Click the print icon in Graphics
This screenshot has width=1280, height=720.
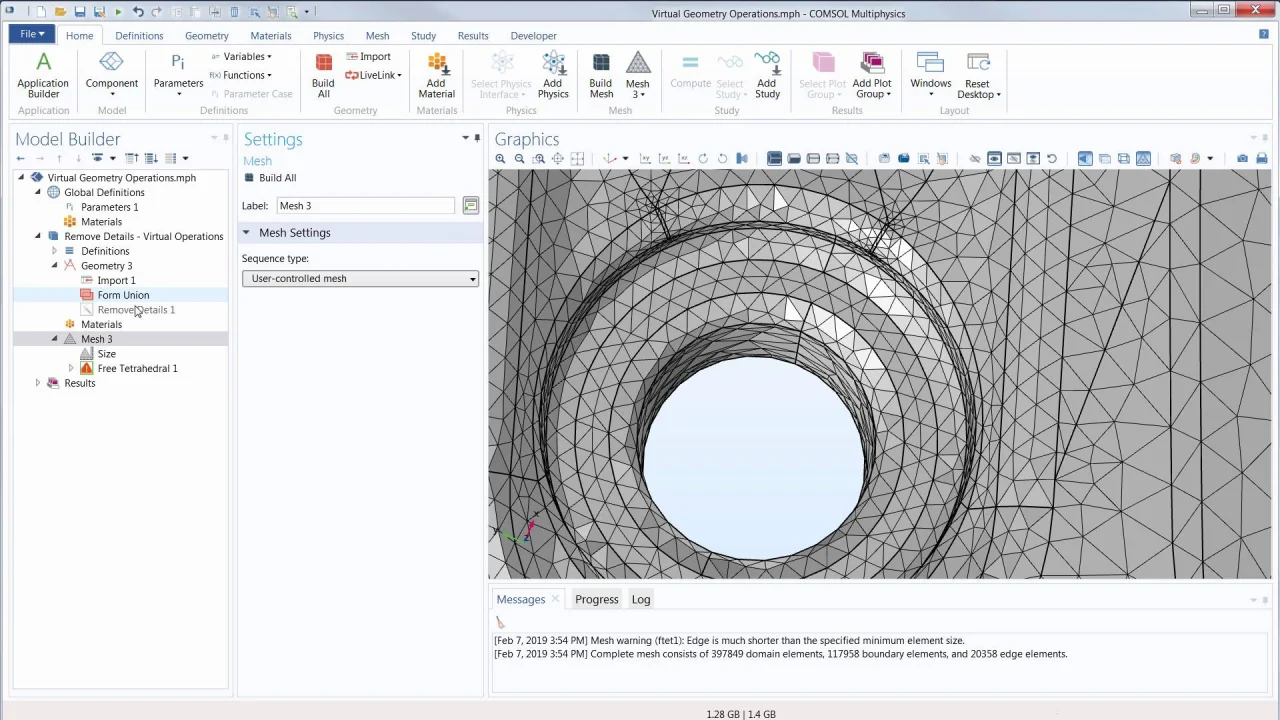(1261, 159)
